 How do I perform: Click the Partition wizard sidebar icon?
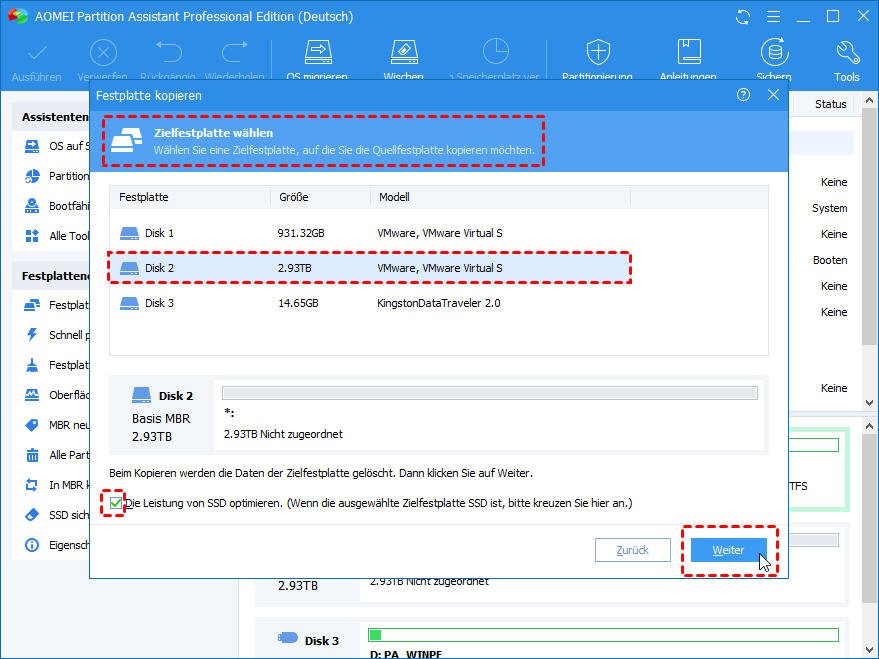tap(32, 176)
